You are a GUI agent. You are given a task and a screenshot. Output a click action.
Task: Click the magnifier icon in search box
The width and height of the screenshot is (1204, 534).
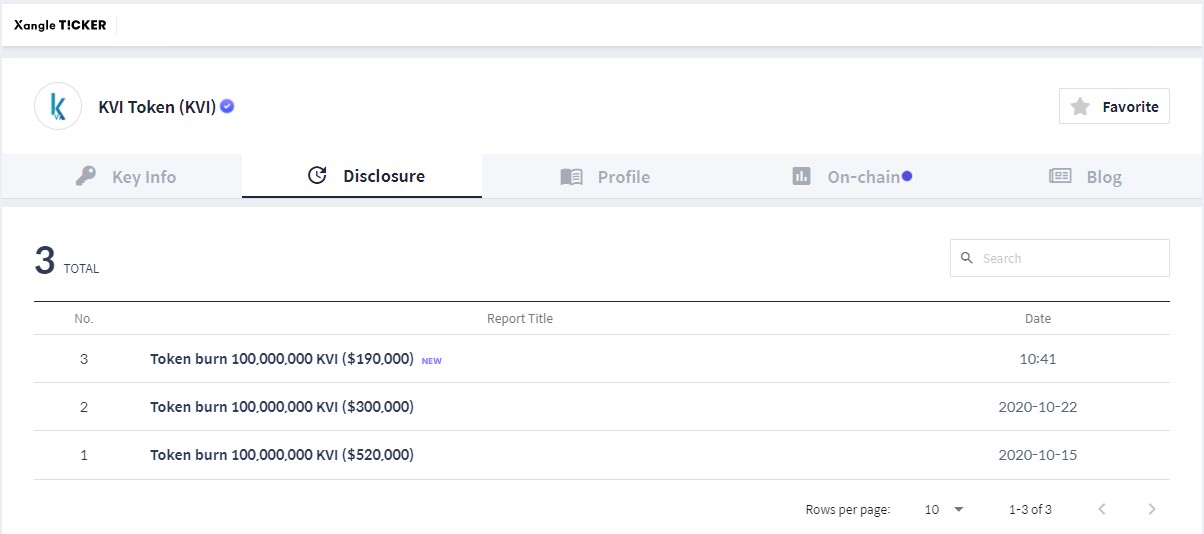(x=967, y=258)
